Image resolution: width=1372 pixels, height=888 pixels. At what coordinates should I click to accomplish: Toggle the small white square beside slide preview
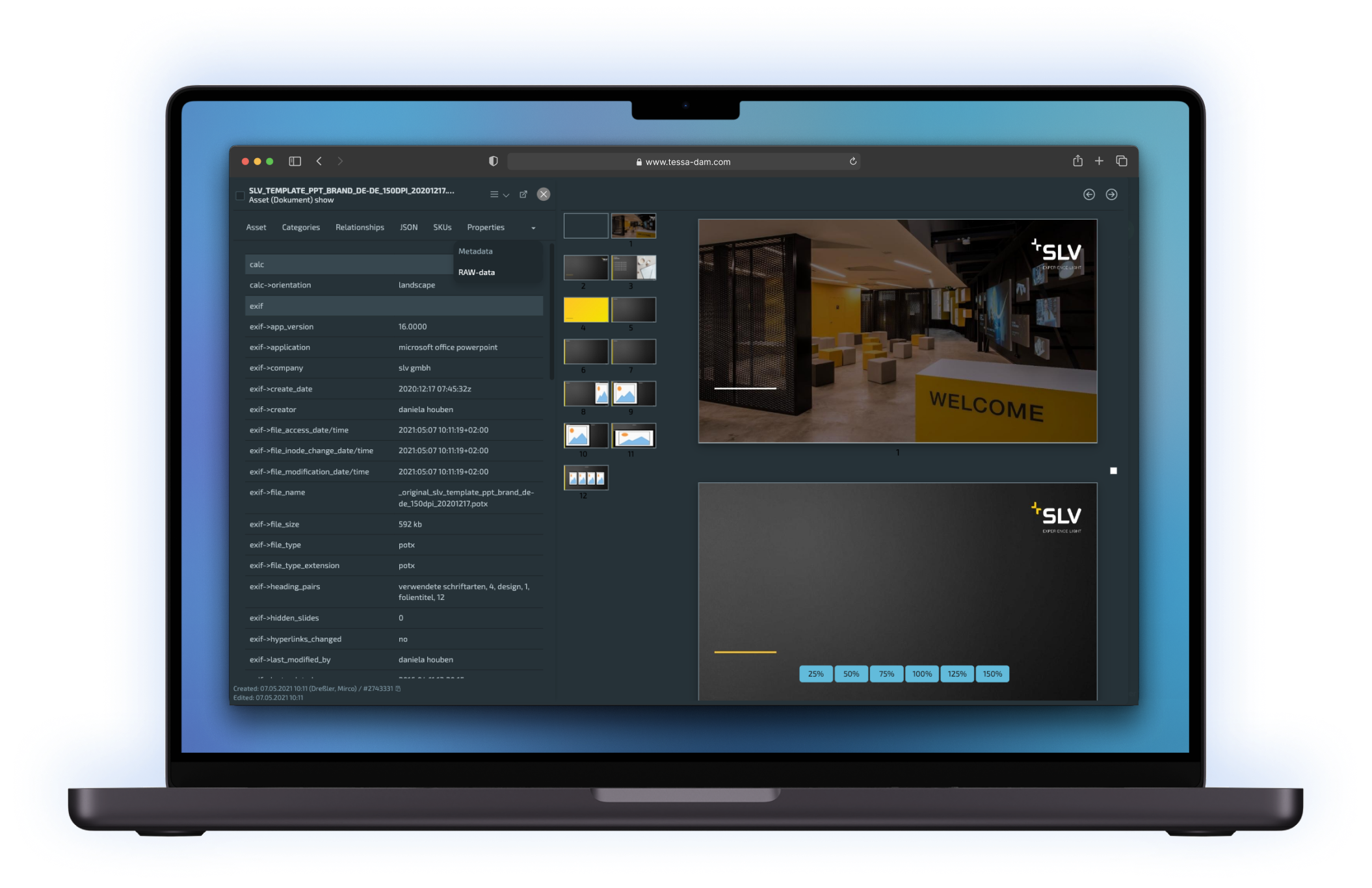[1113, 469]
